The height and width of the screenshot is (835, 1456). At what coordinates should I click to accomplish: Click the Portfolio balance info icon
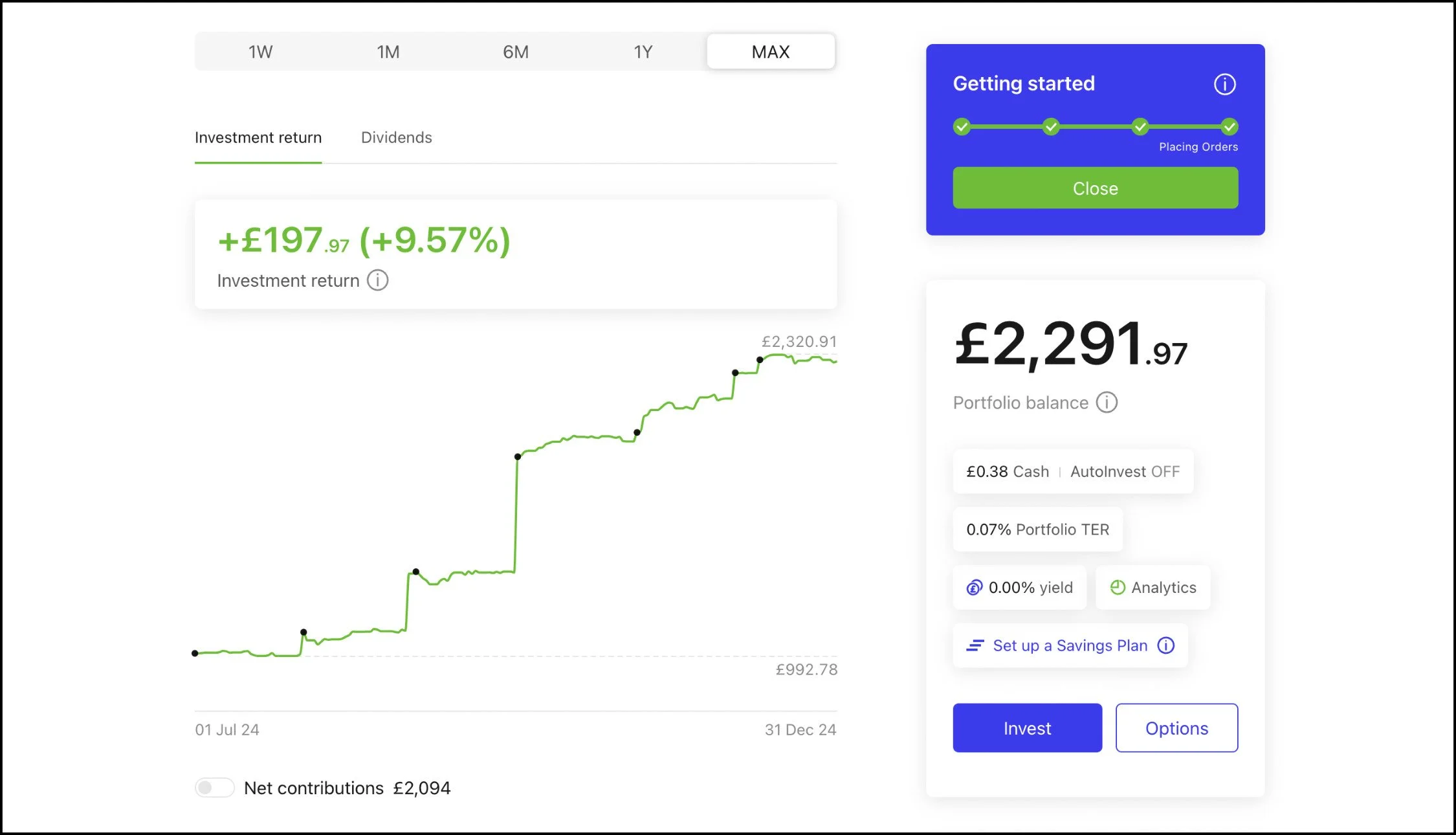click(x=1107, y=403)
